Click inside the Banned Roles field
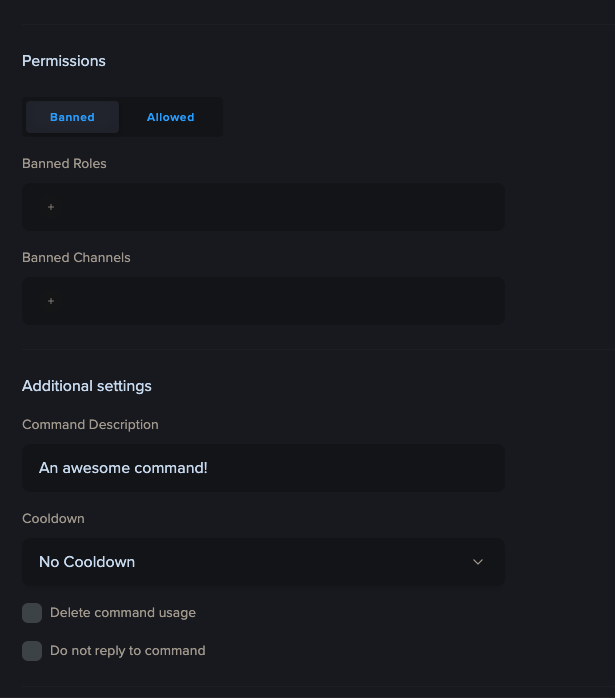615x698 pixels. [263, 207]
